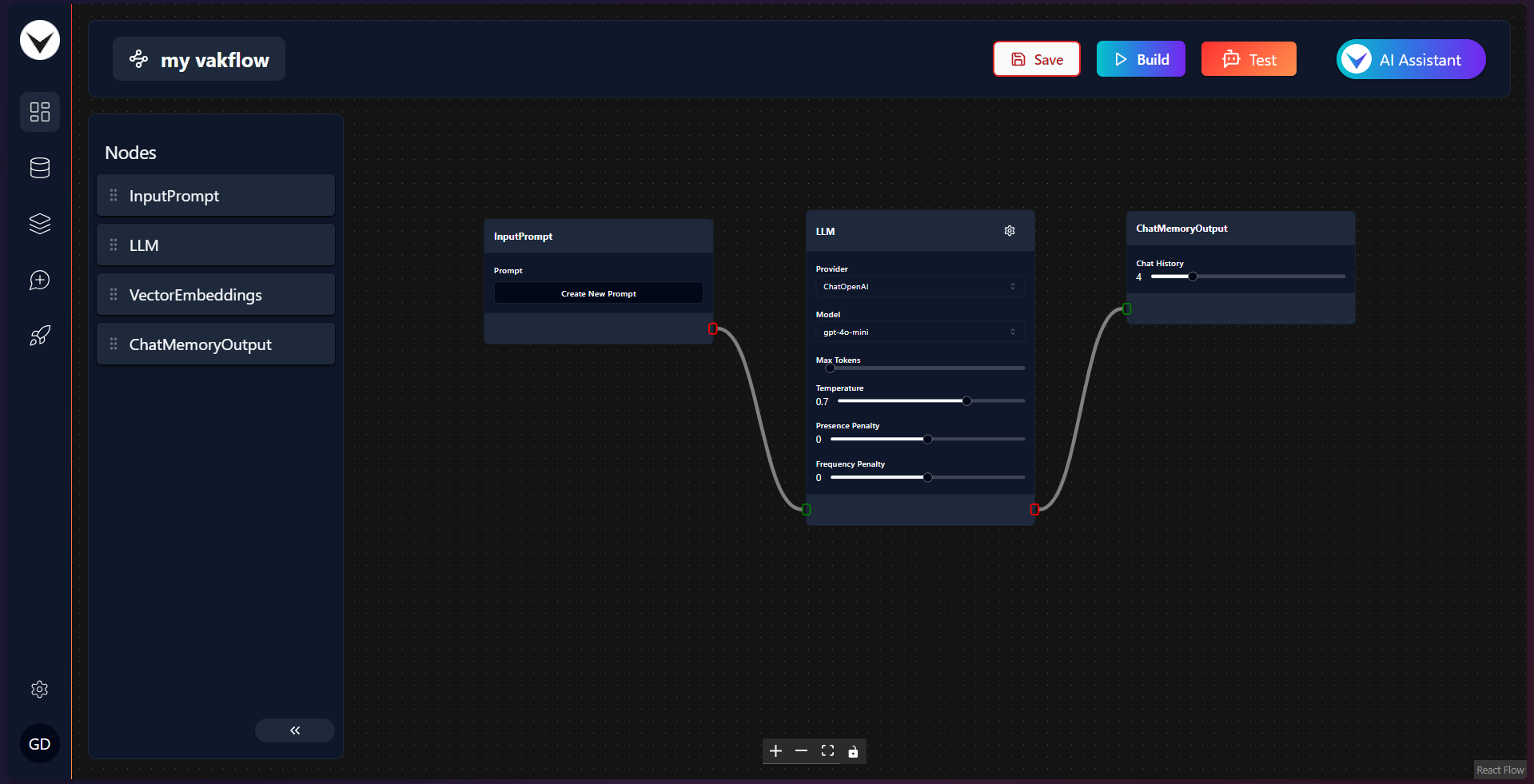Toggle the canvas interactivity lock
The image size is (1534, 784).
[x=853, y=751]
